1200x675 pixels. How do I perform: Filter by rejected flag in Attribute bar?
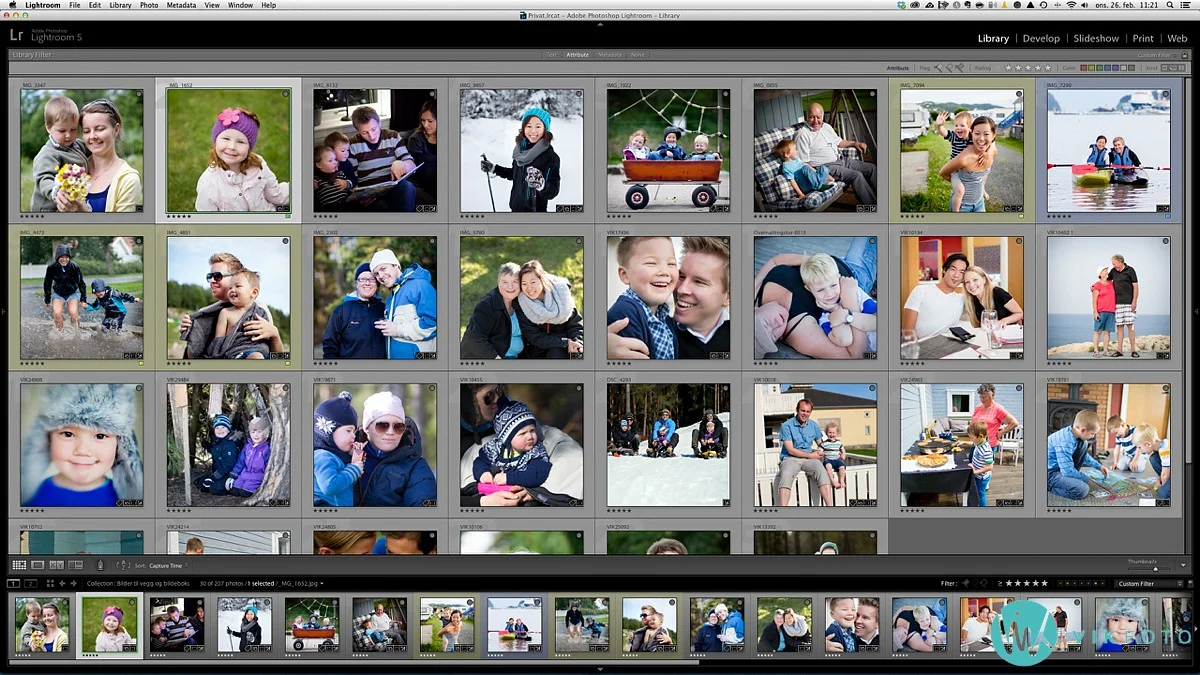point(960,68)
